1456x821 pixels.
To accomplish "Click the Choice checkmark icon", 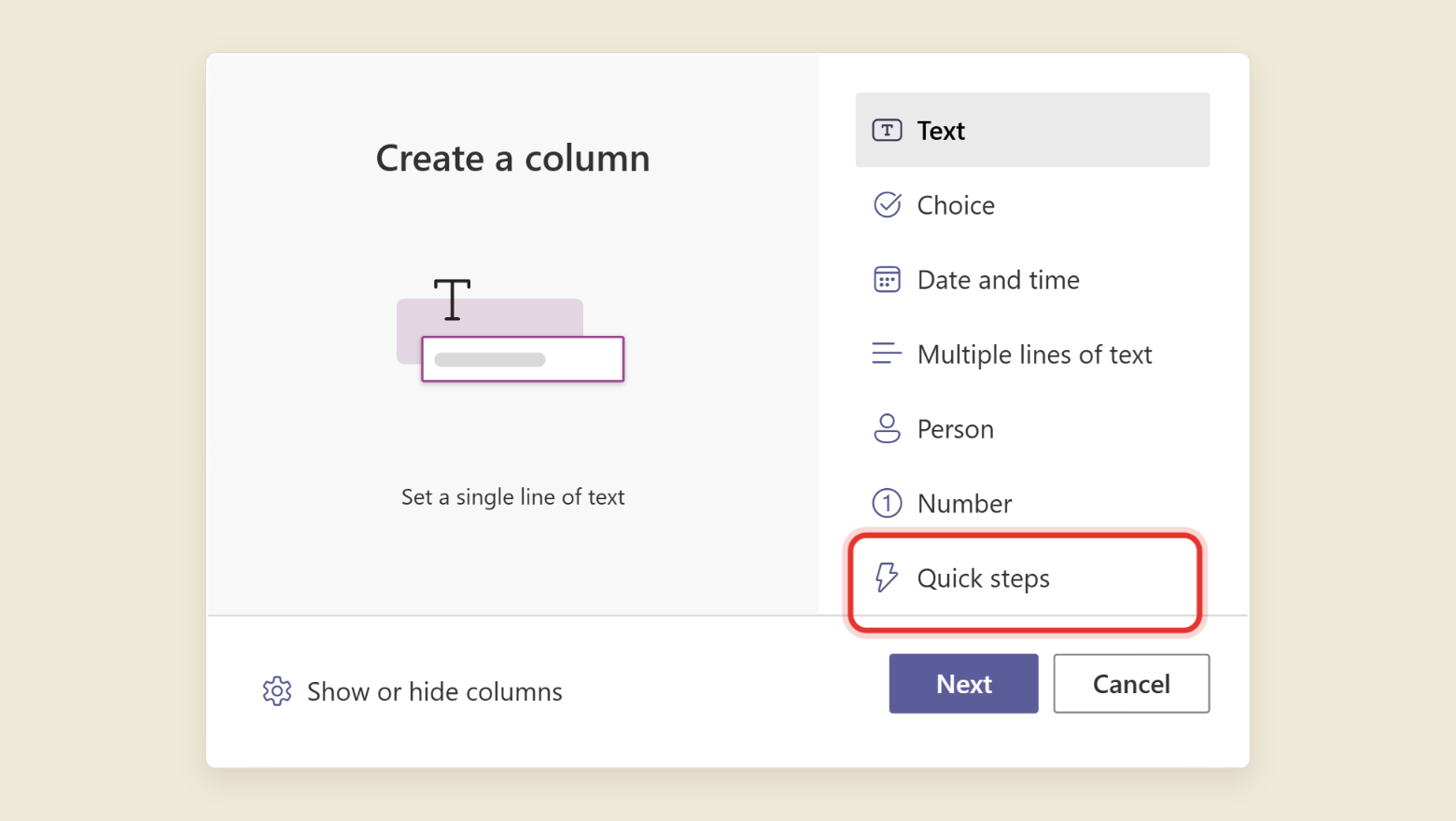I will [887, 204].
